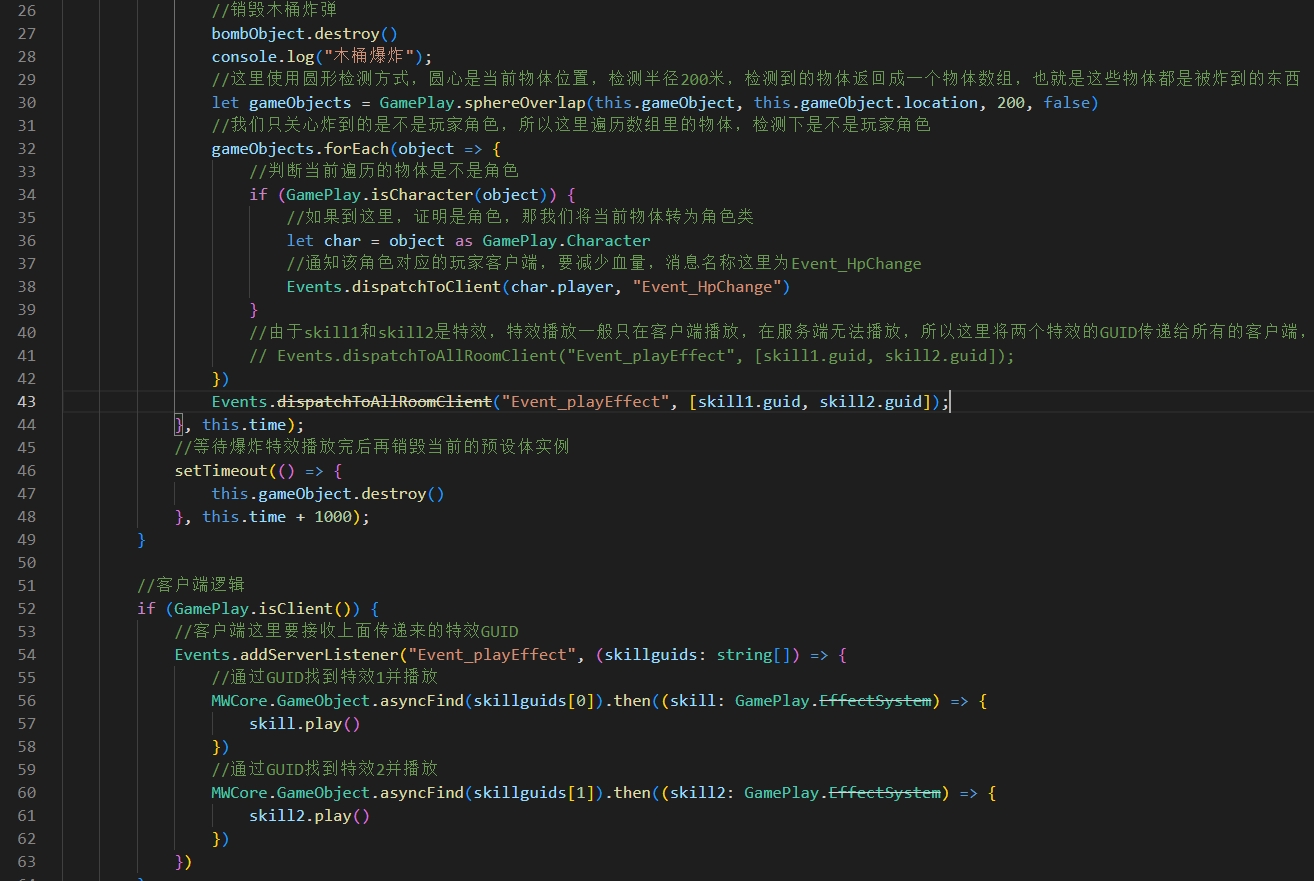The image size is (1314, 881).
Task: Click the //判断当前遍历的物体是不是角色 comment
Action: 384,172
